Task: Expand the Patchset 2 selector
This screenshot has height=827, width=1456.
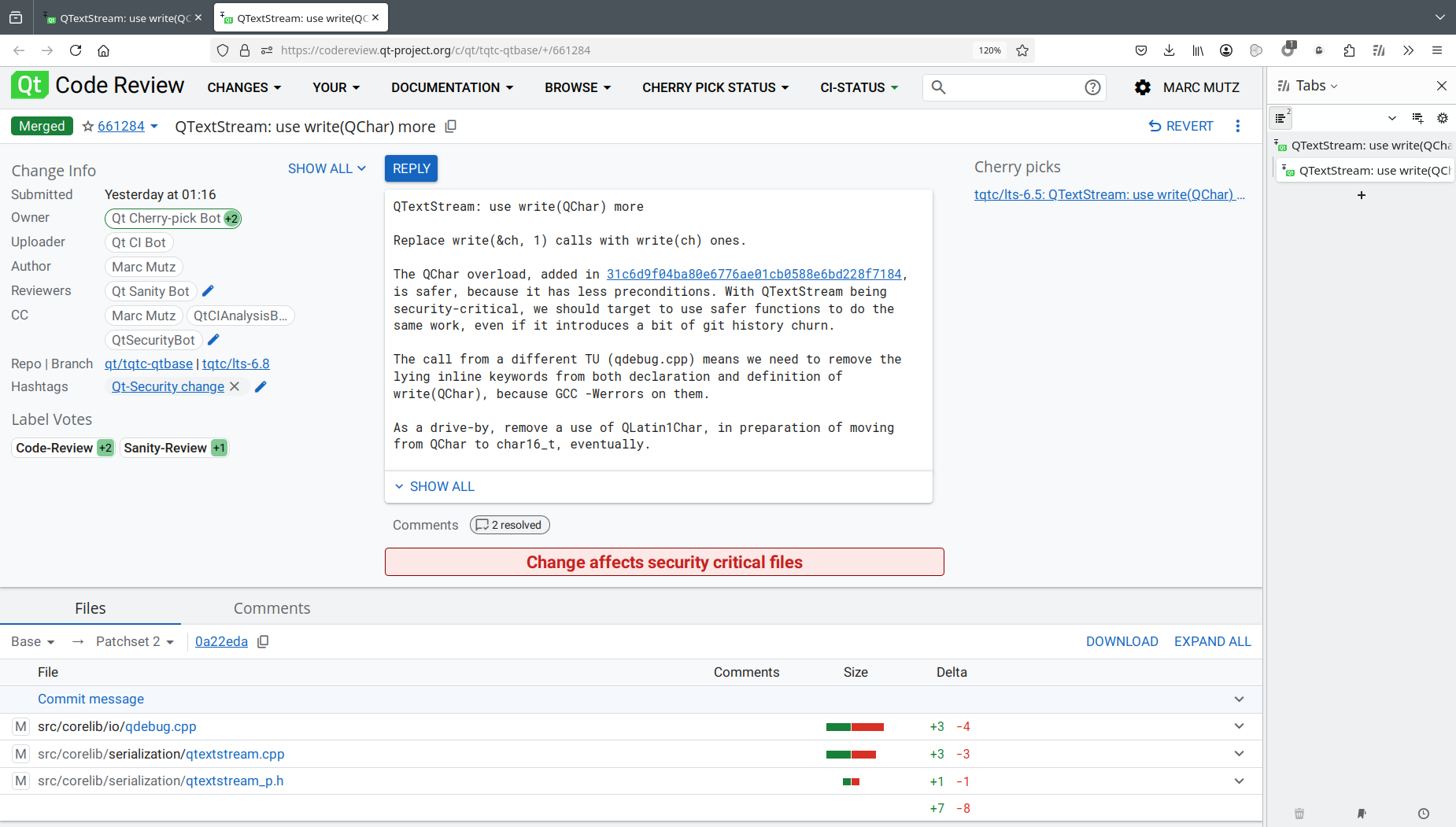Action: pos(135,641)
